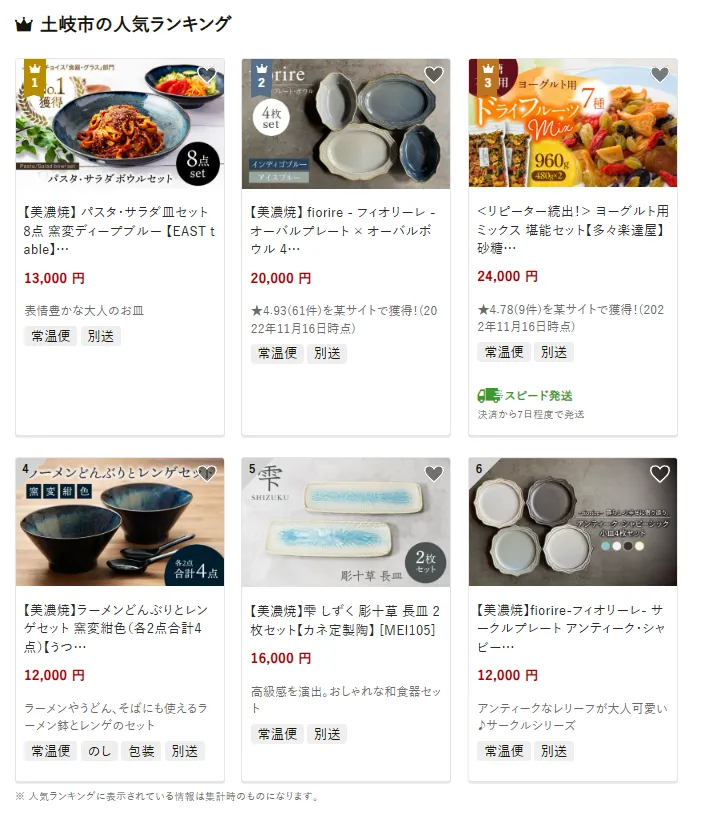Click the 包装 tag on ramen set

tap(142, 751)
